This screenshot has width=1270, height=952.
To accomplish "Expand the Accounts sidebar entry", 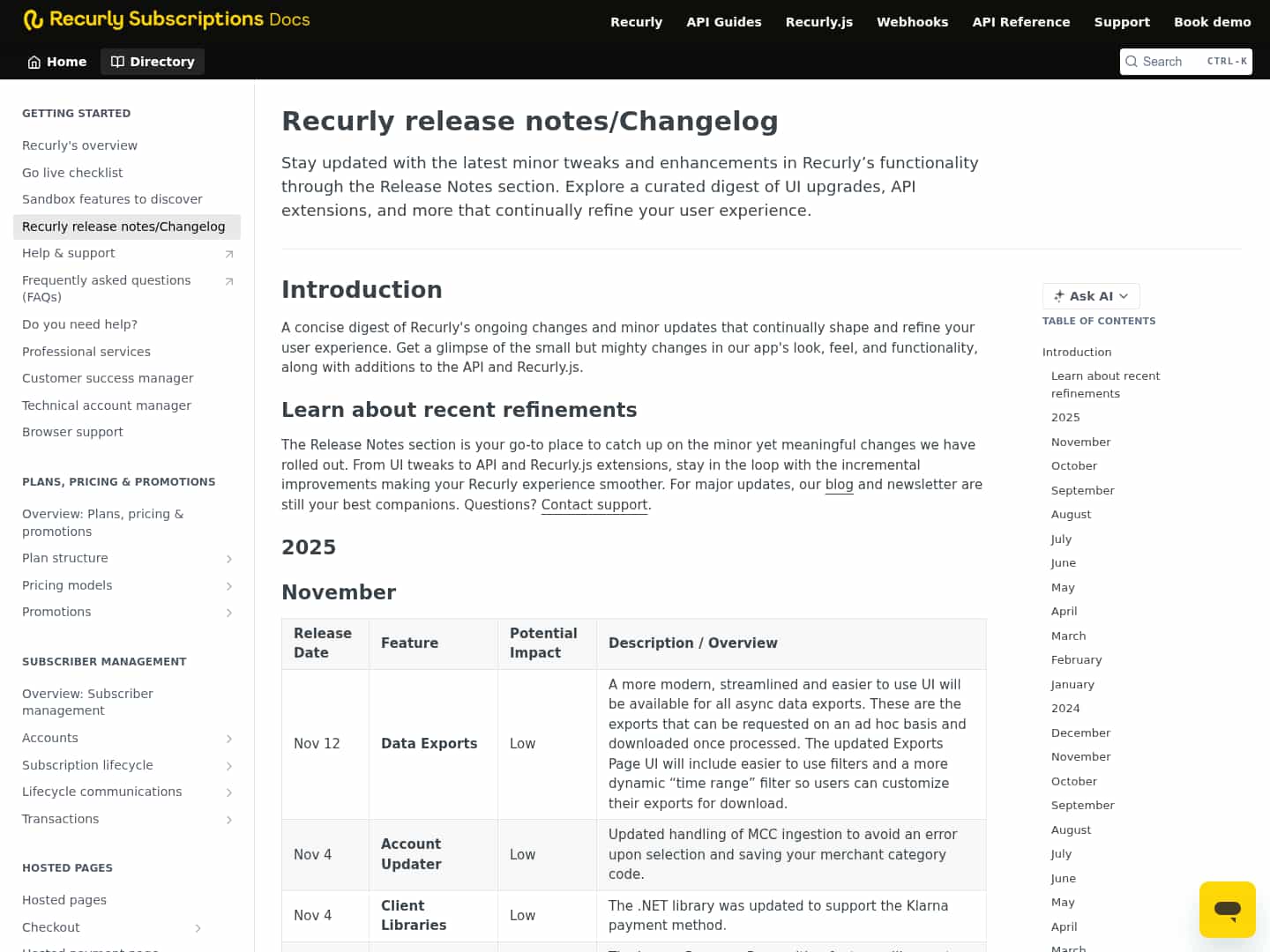I will tap(229, 739).
